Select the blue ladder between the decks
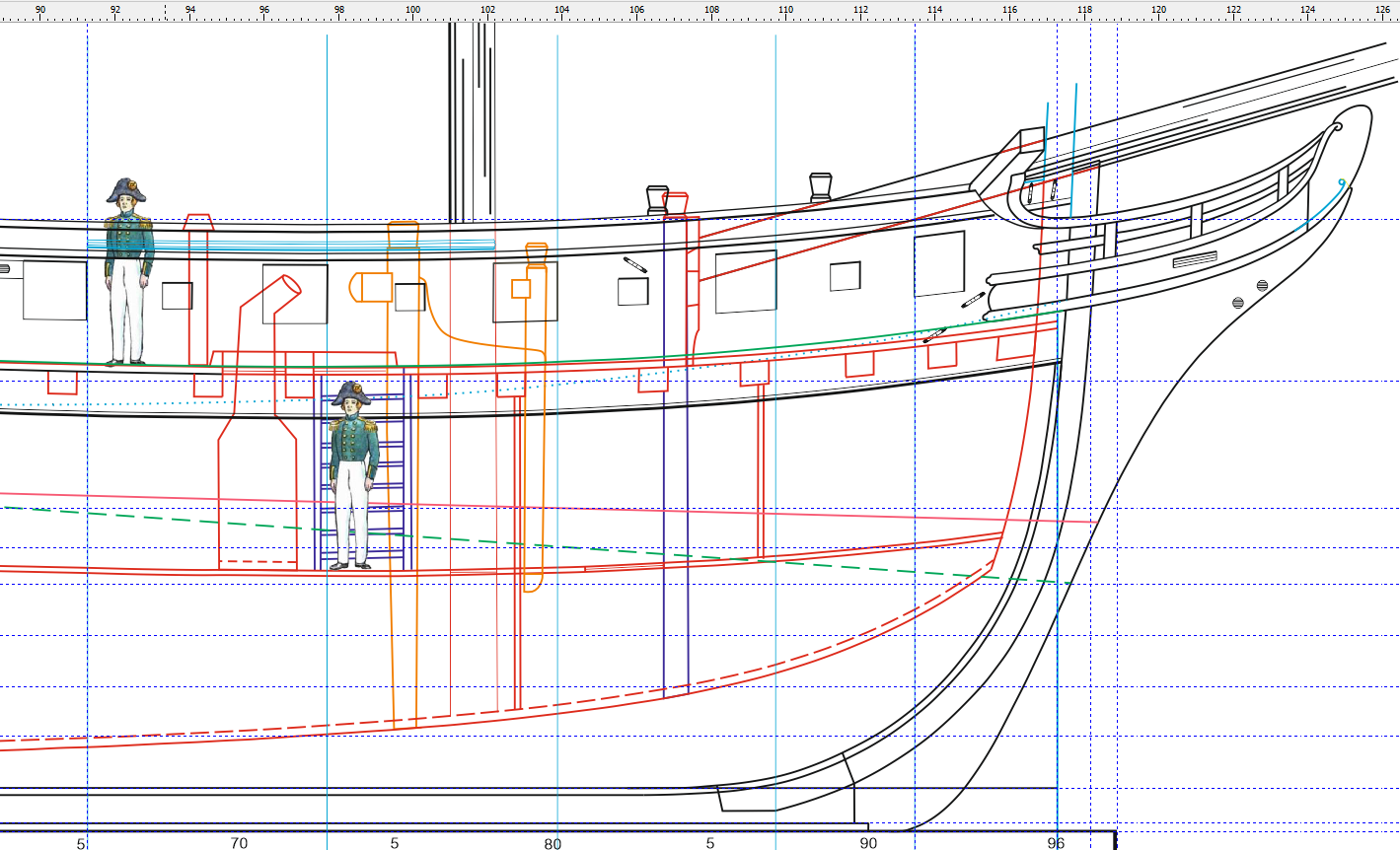Image resolution: width=1400 pixels, height=850 pixels. (361, 471)
